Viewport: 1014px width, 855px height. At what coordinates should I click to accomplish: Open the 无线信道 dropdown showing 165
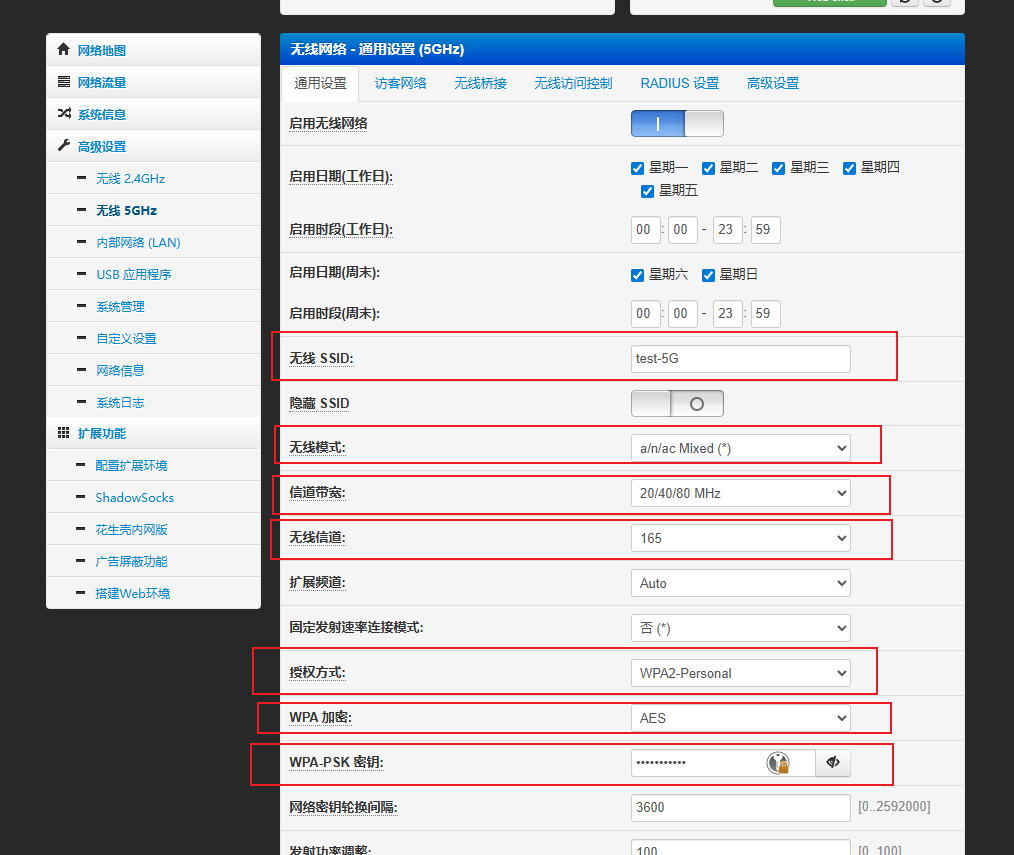coord(740,538)
